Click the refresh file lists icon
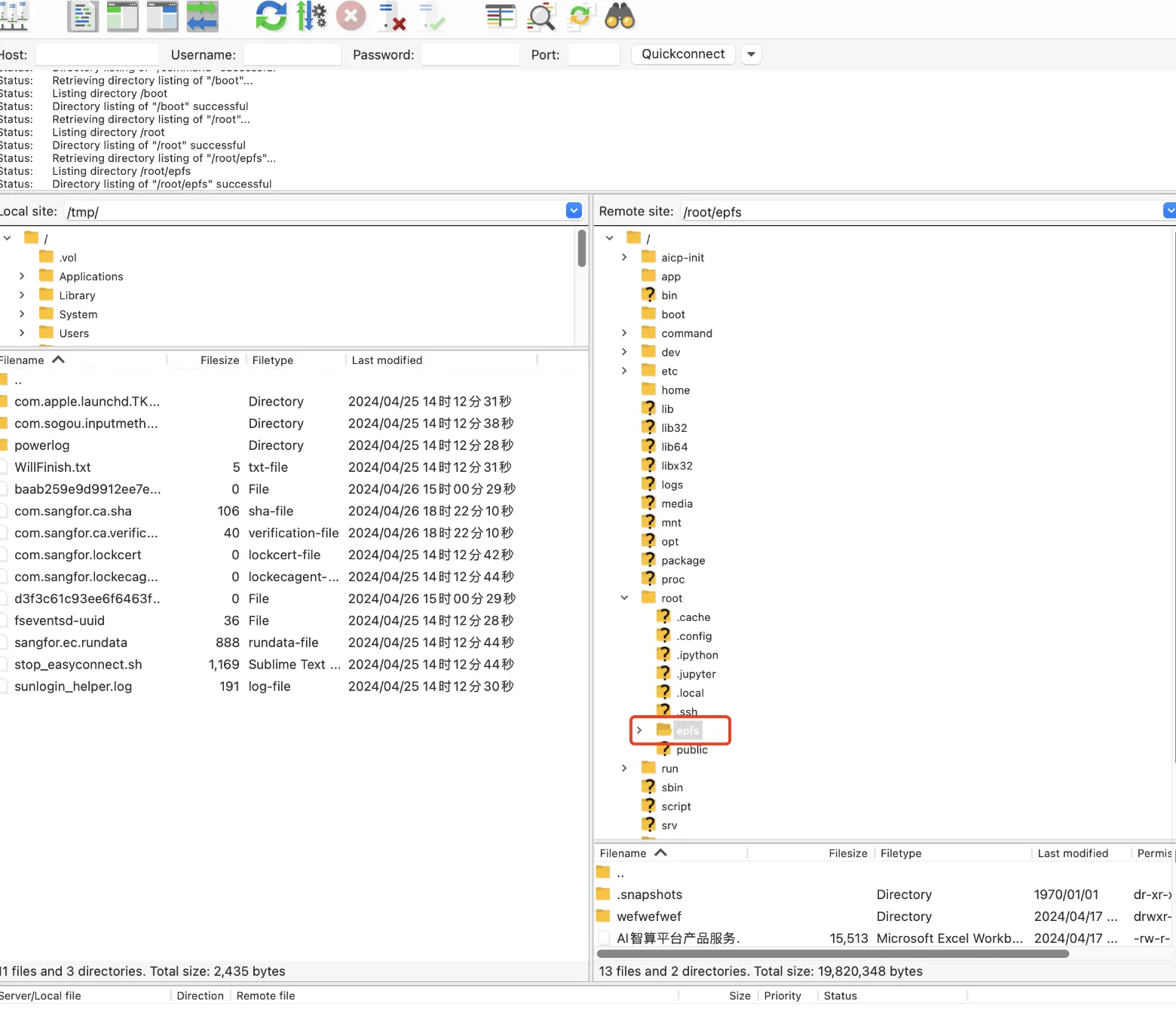Viewport: 1176px width, 1031px height. coord(271,16)
